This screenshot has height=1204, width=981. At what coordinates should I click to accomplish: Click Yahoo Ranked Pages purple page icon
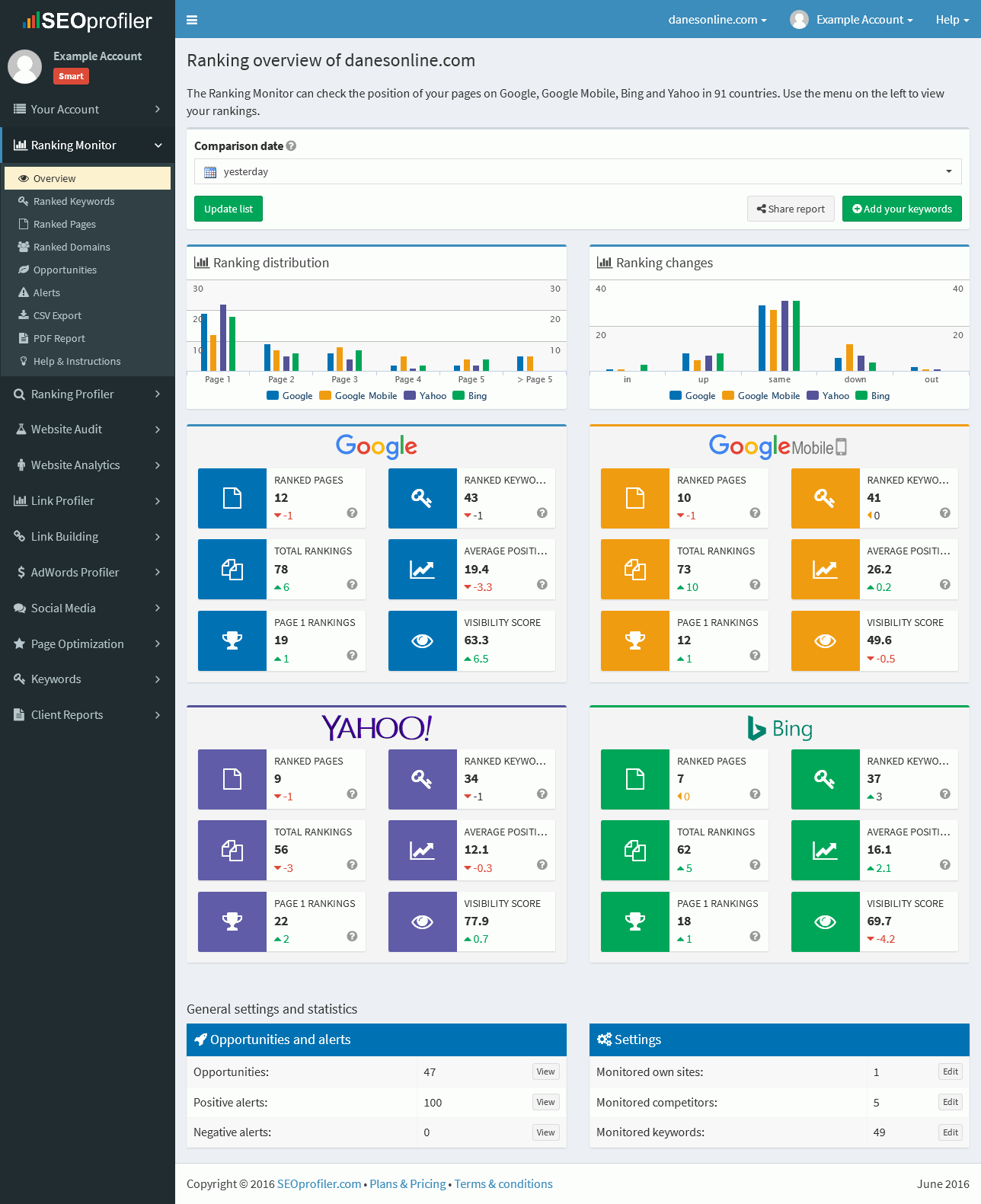(232, 779)
